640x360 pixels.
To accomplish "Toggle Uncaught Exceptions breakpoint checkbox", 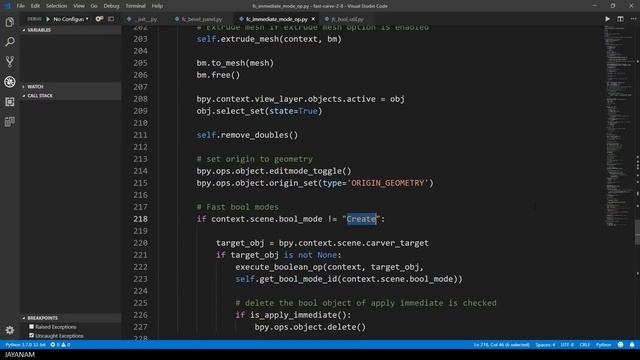I will [x=31, y=336].
